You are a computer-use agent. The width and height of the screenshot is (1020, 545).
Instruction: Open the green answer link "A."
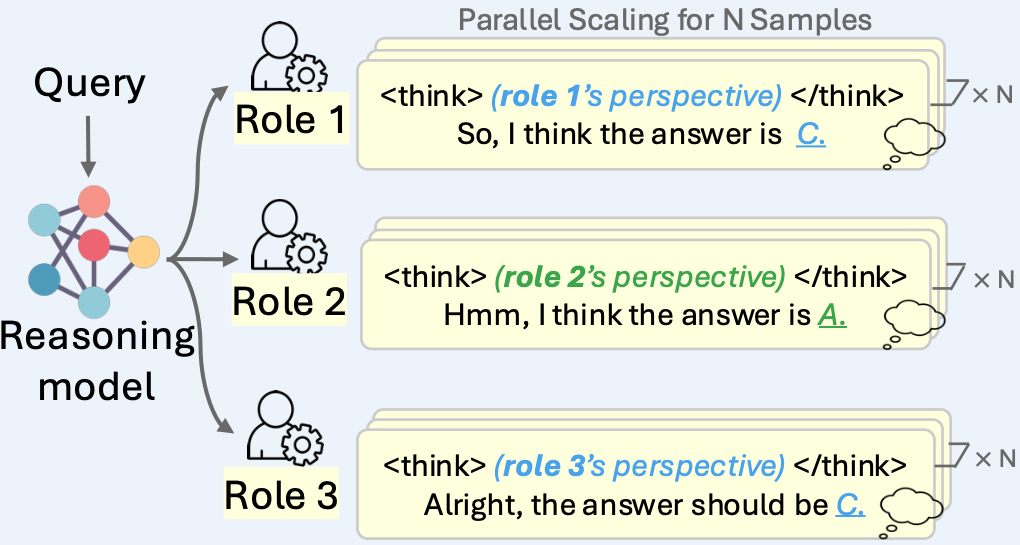832,317
